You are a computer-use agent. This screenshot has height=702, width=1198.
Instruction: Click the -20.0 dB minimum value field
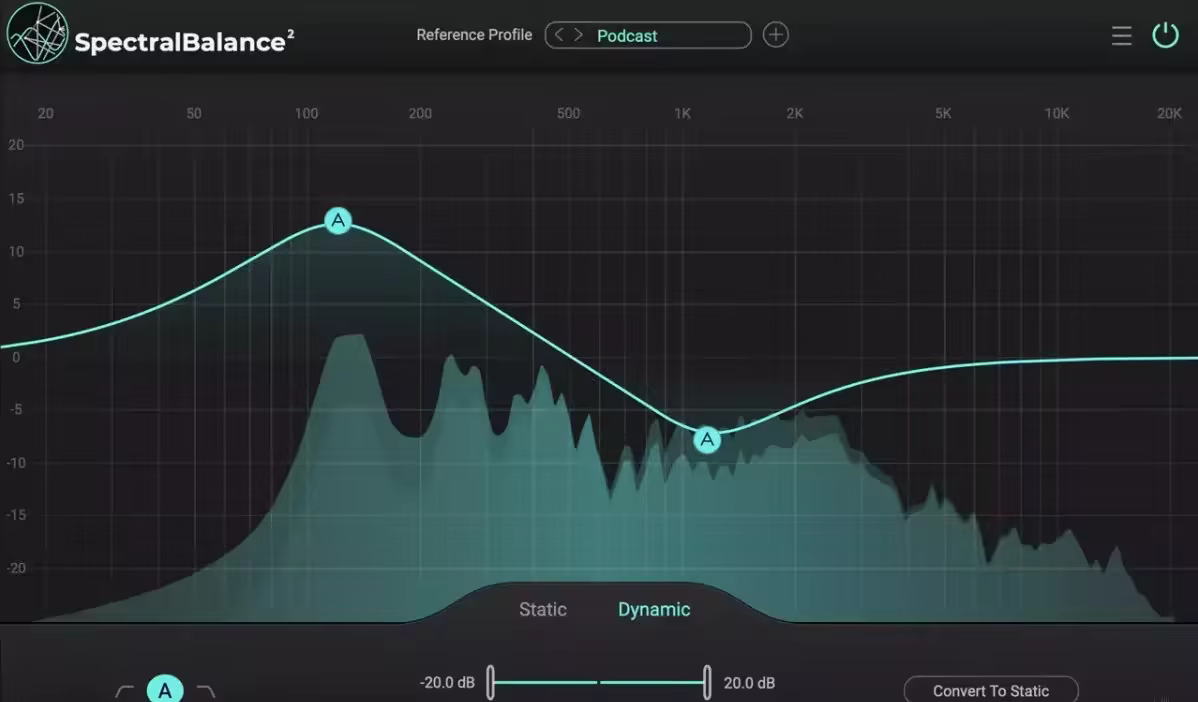447,683
